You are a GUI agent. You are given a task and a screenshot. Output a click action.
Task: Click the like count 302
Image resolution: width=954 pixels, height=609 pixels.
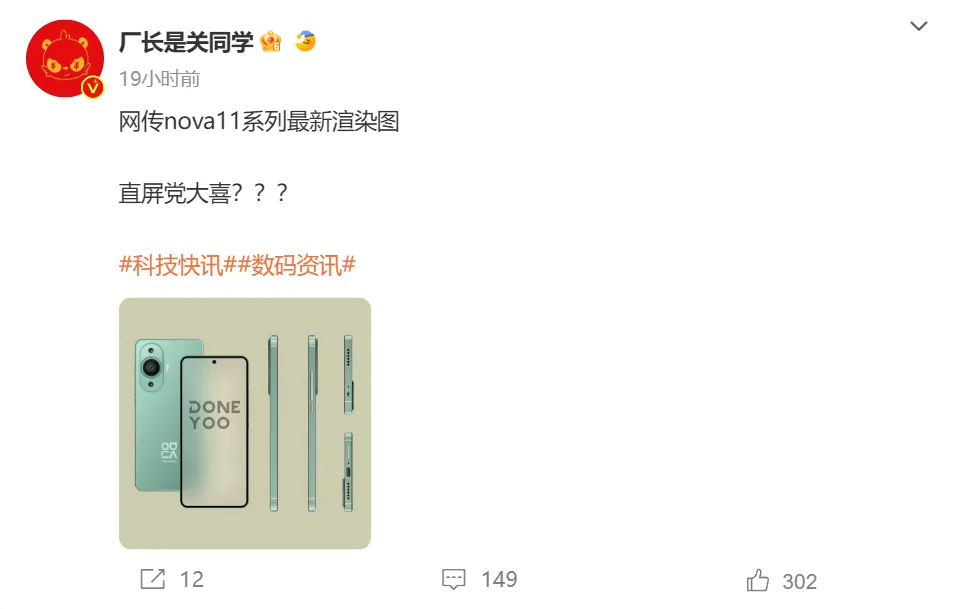tap(799, 582)
